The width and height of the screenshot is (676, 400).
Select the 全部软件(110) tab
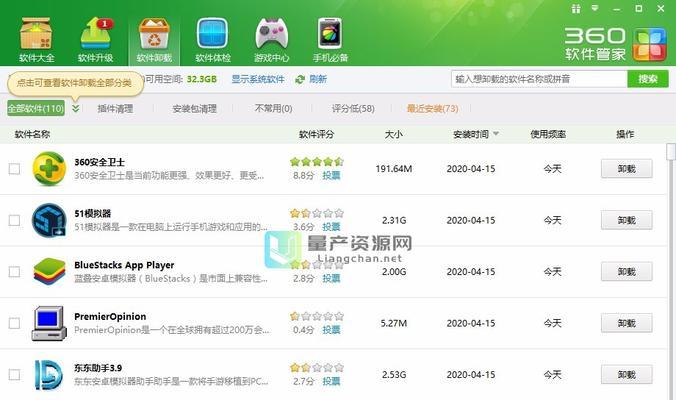click(36, 108)
